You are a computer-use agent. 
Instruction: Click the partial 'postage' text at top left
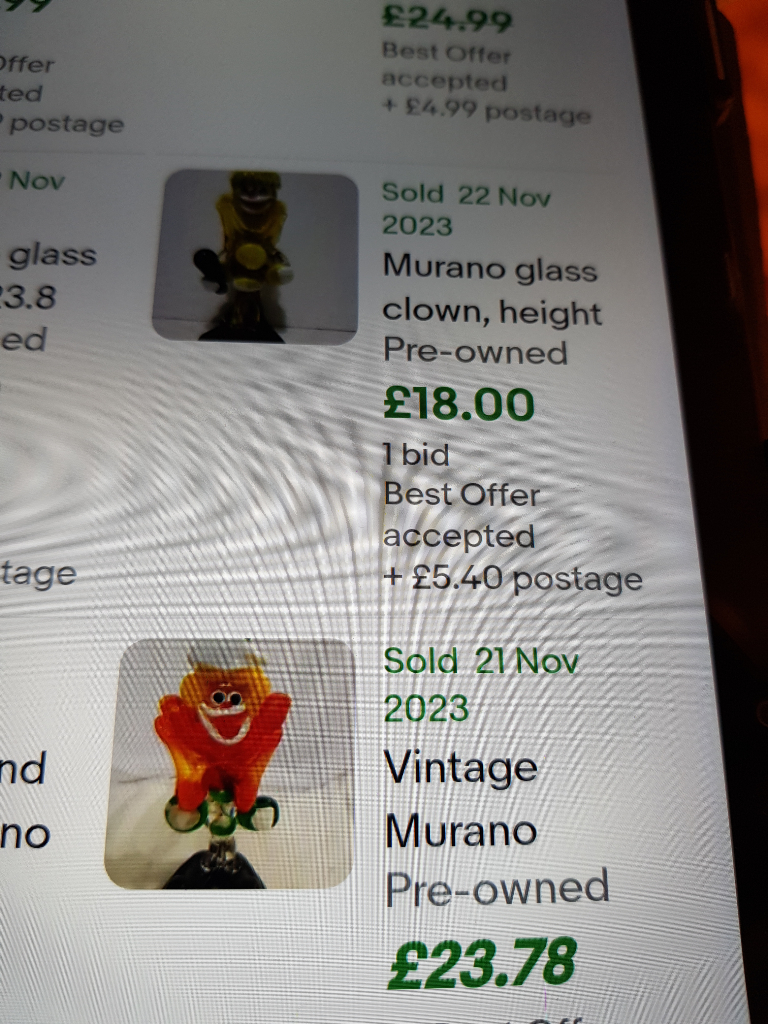click(67, 124)
